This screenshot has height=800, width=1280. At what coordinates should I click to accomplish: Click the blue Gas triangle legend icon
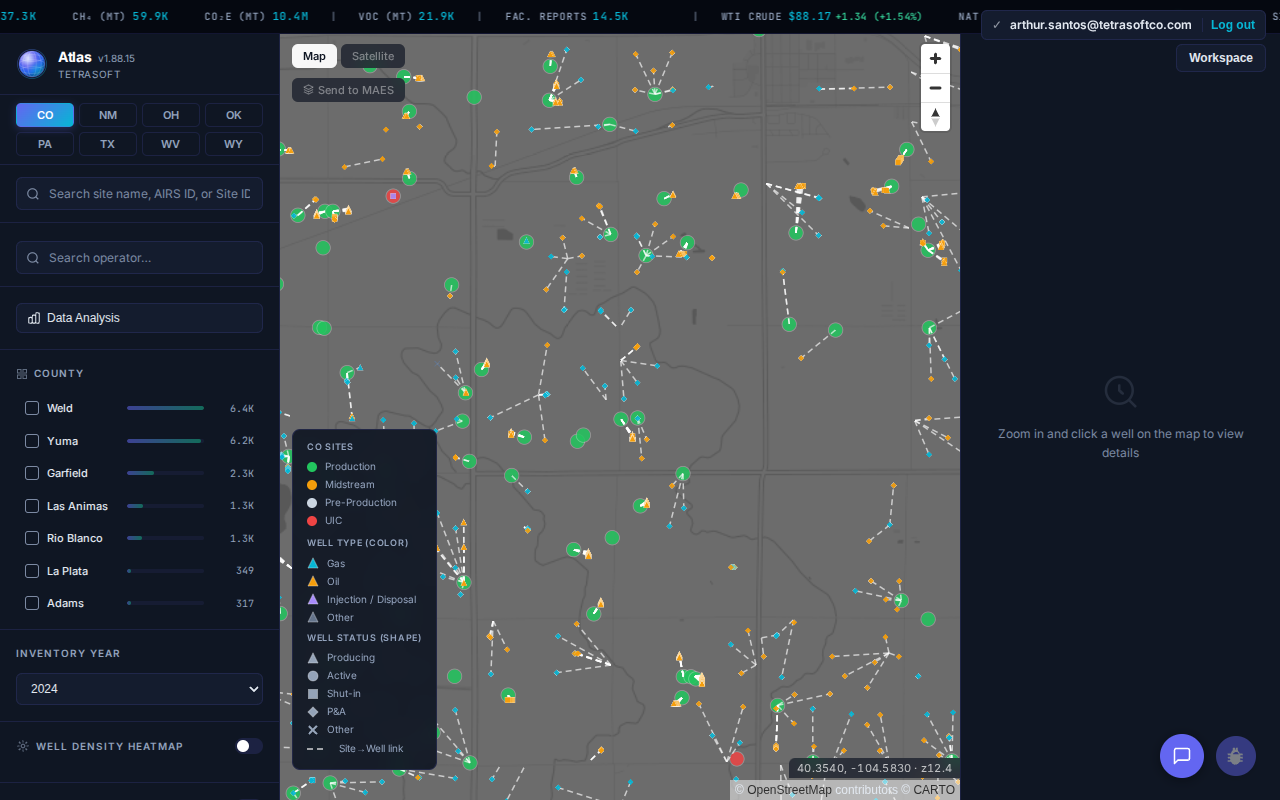tap(313, 563)
